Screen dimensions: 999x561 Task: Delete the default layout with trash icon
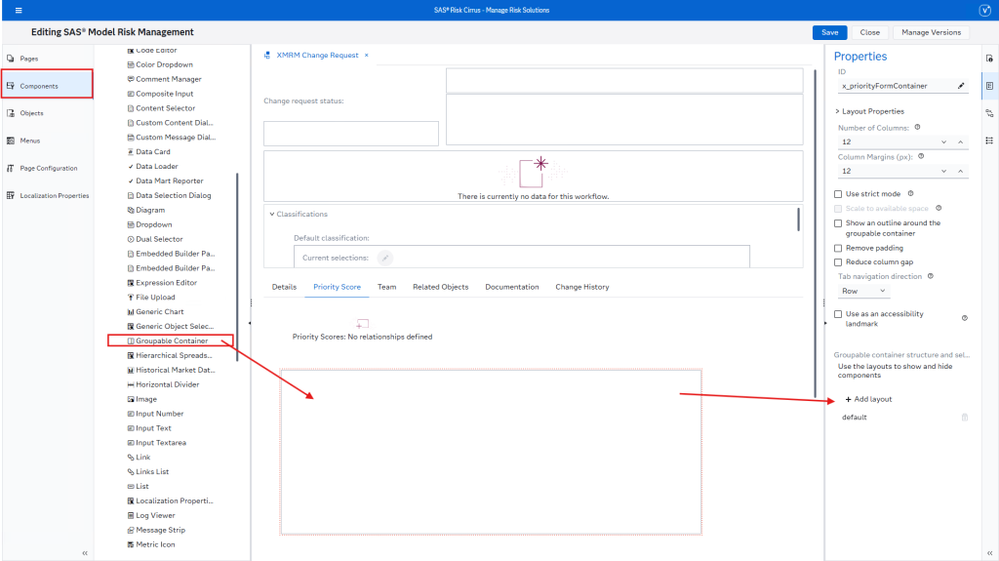[x=965, y=417]
